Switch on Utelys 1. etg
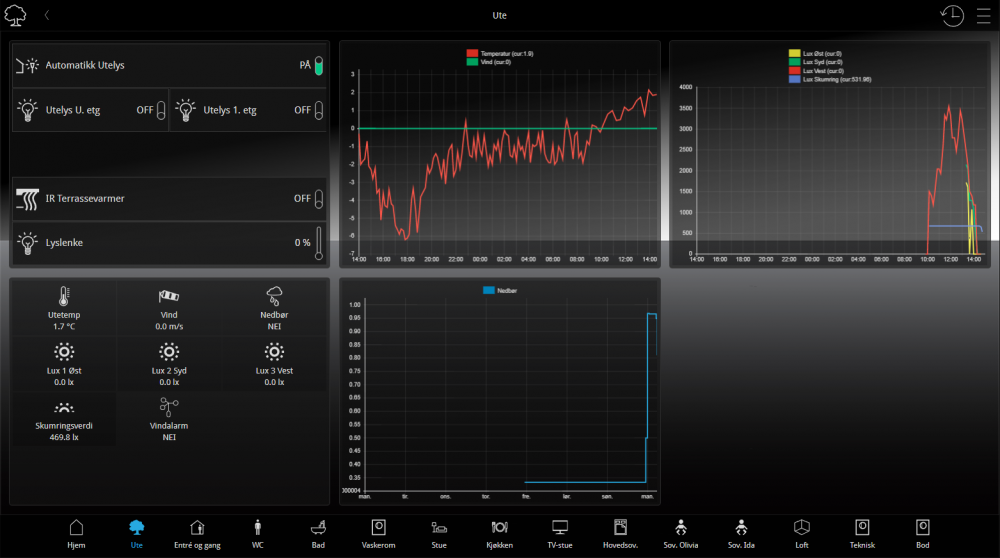1000x558 pixels. pyautogui.click(x=318, y=110)
